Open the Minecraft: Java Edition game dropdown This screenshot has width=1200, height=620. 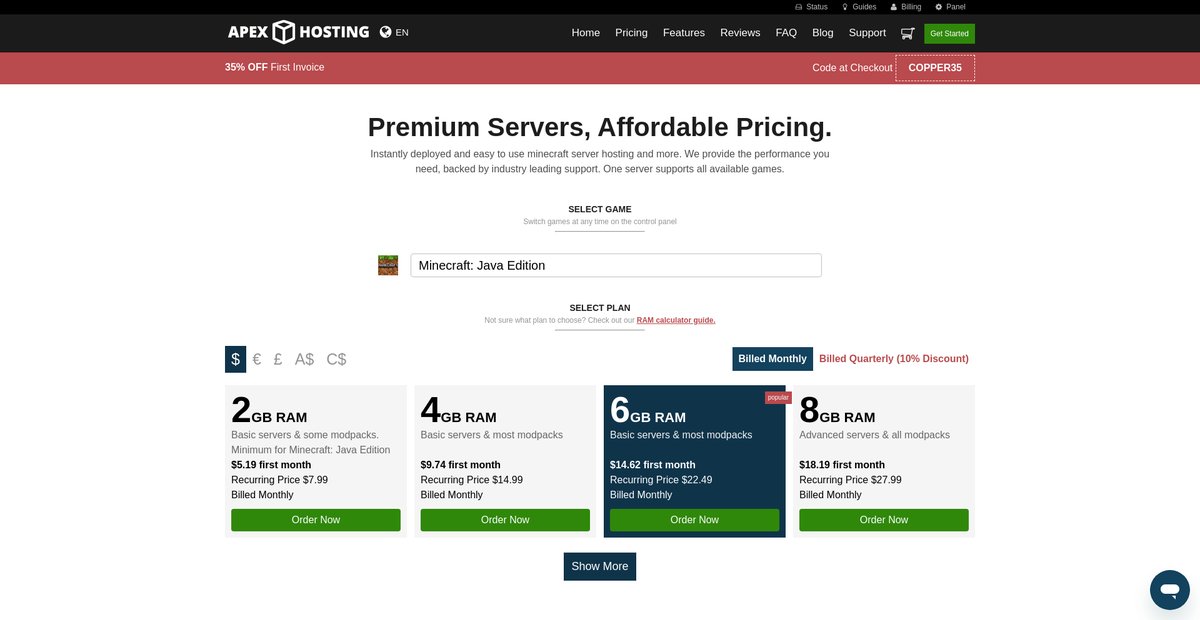(616, 265)
